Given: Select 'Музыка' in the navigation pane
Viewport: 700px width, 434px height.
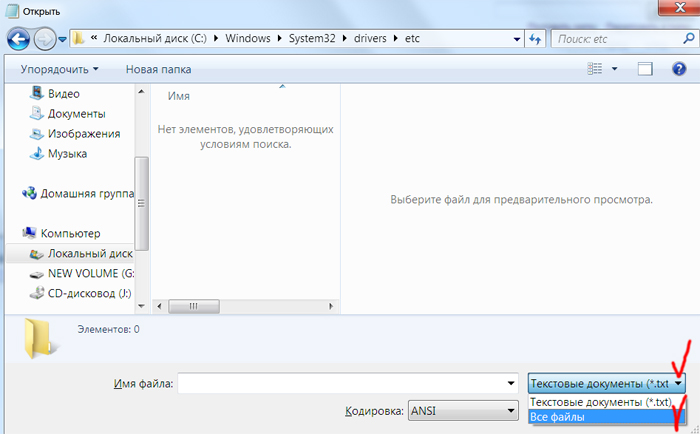Looking at the screenshot, I should pos(58,154).
